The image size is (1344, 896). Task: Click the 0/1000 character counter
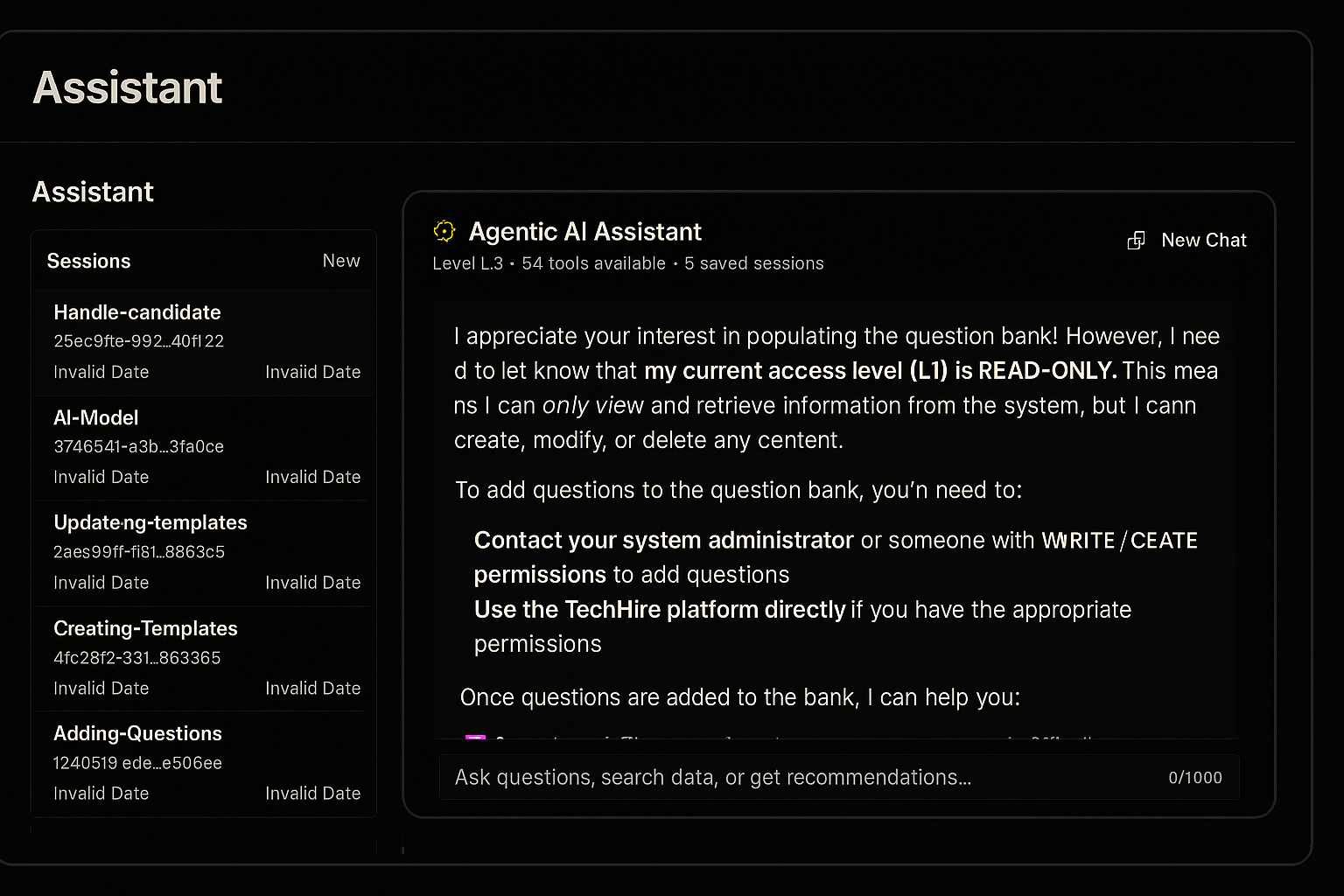(x=1194, y=778)
